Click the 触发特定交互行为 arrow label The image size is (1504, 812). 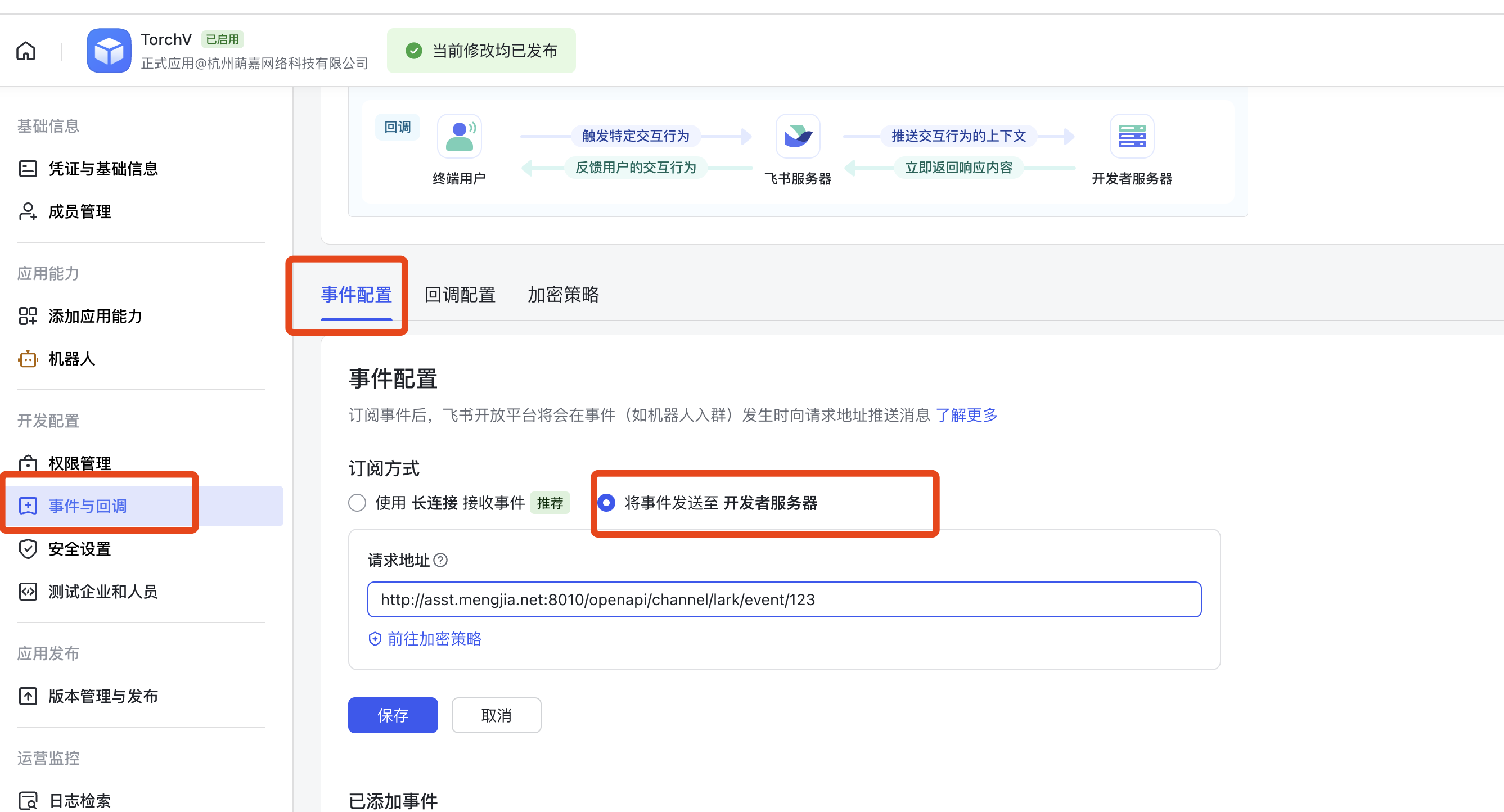click(636, 136)
